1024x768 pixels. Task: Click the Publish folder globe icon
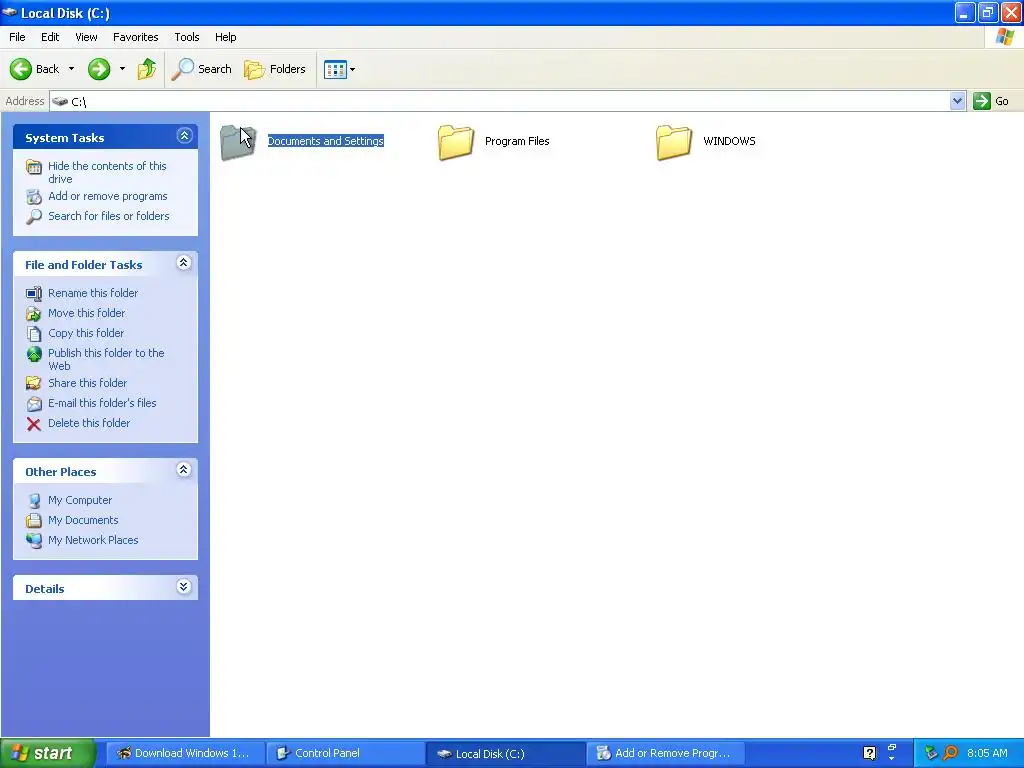(x=34, y=354)
